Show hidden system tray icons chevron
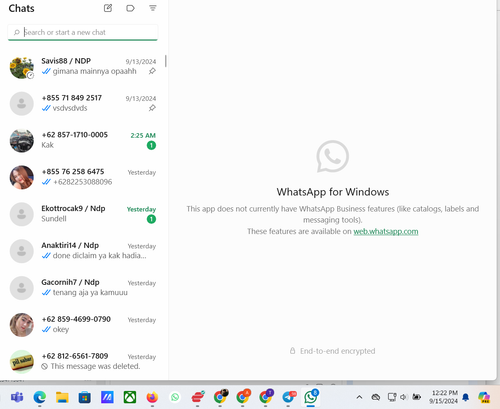 [359, 397]
